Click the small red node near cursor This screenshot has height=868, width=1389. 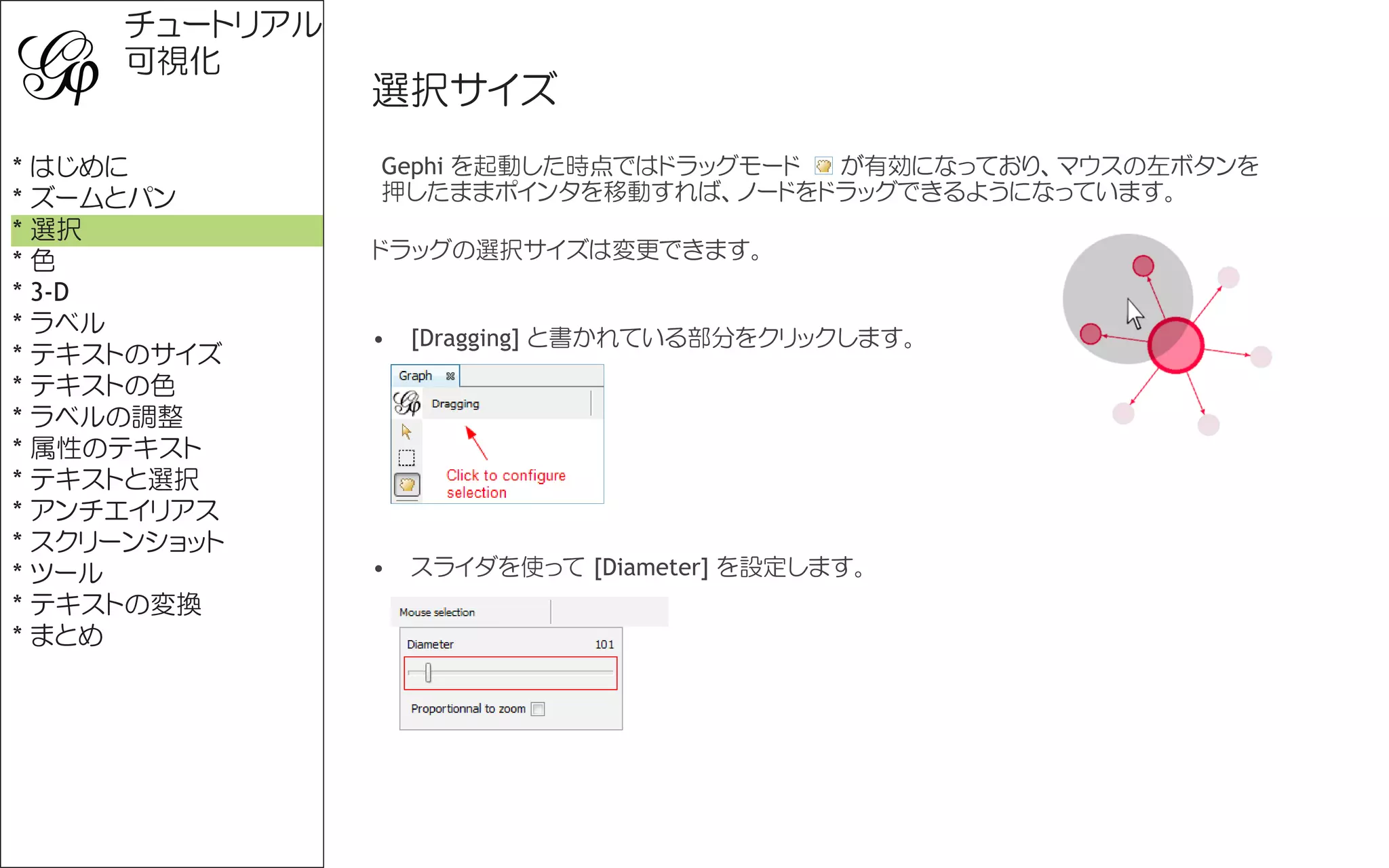click(1143, 265)
